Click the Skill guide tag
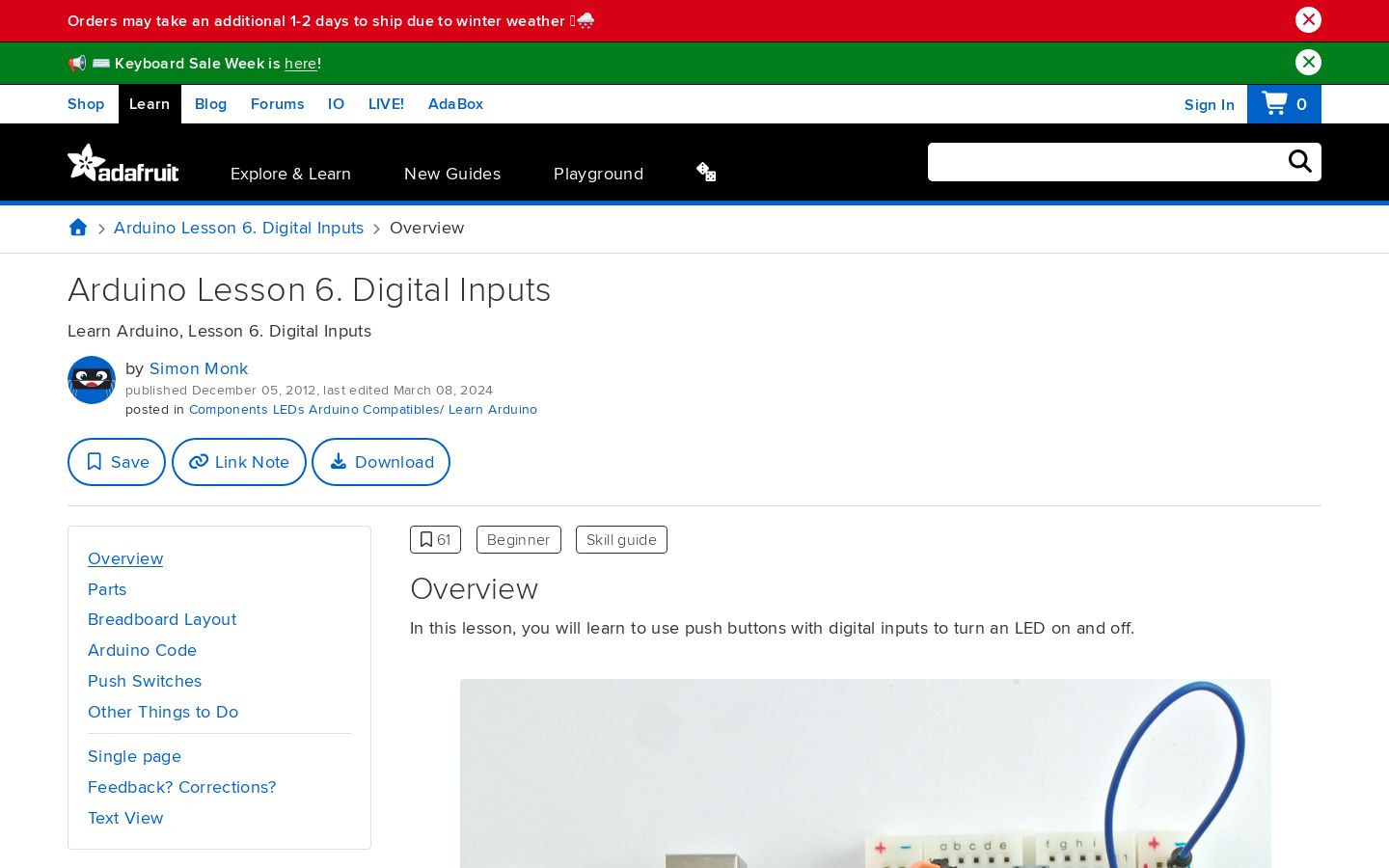The image size is (1389, 868). point(621,540)
